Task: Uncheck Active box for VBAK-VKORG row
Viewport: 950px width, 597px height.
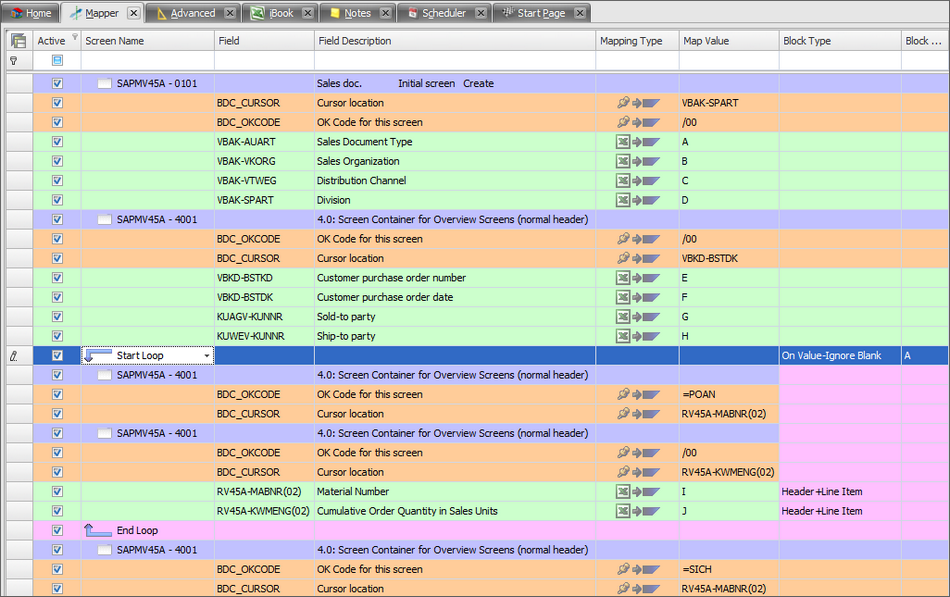Action: [57, 161]
